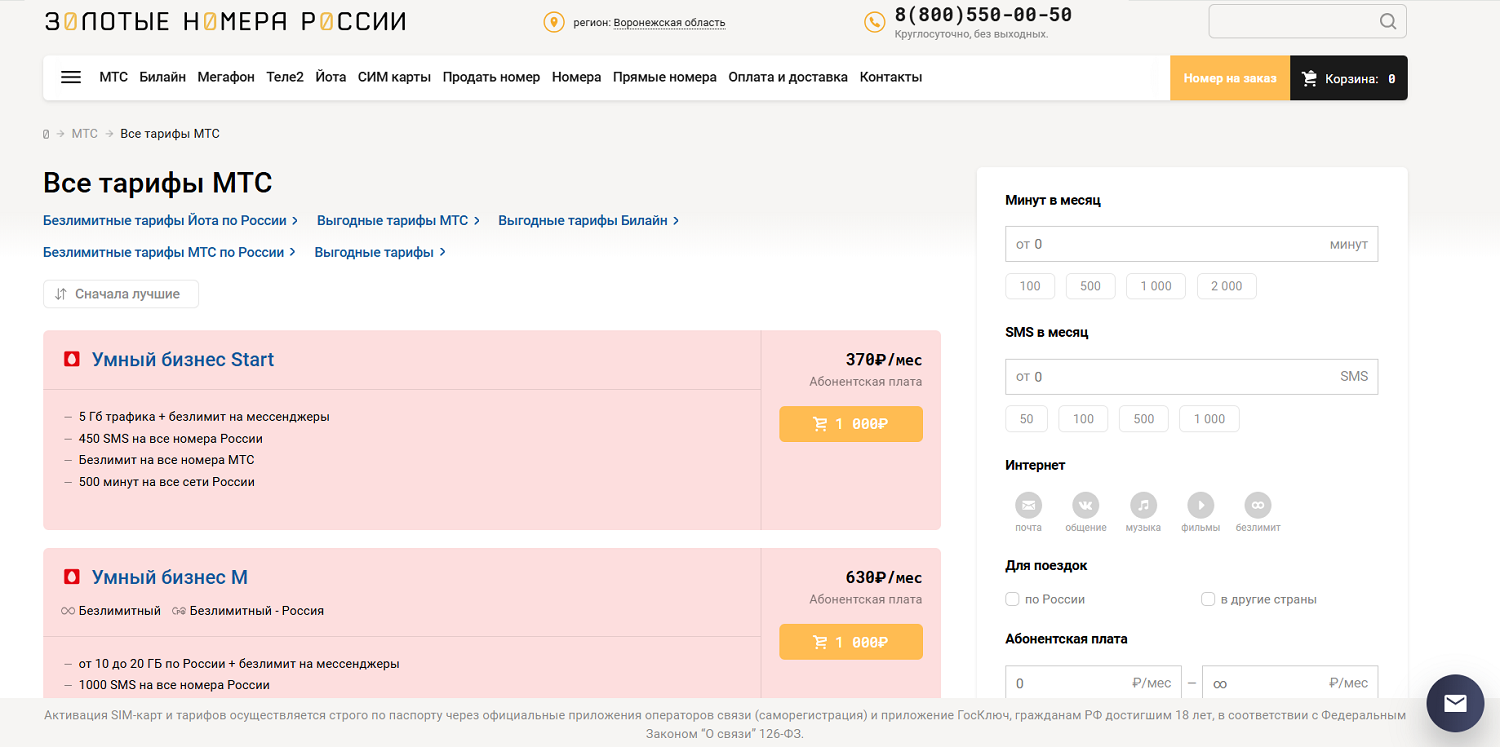This screenshot has width=1500, height=747.
Task: Open Умный бизнес M tariff title
Action: tap(170, 577)
